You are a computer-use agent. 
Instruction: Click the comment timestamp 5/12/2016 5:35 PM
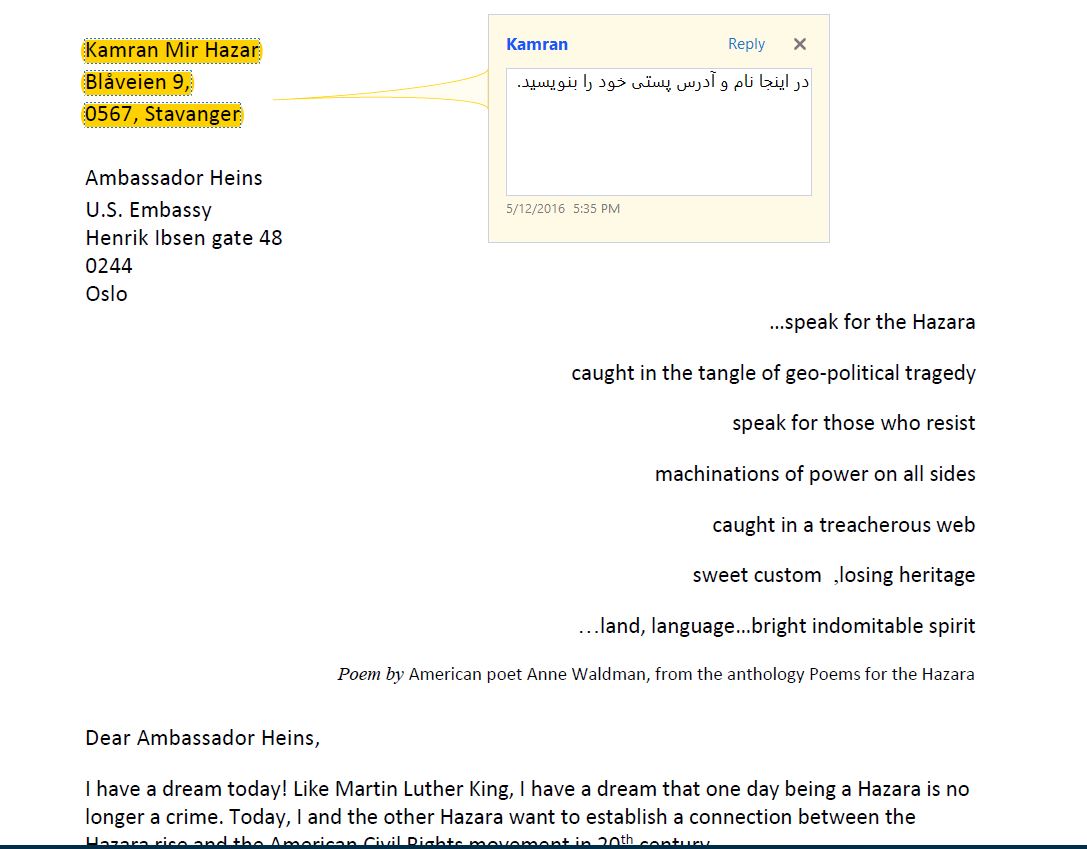point(563,209)
